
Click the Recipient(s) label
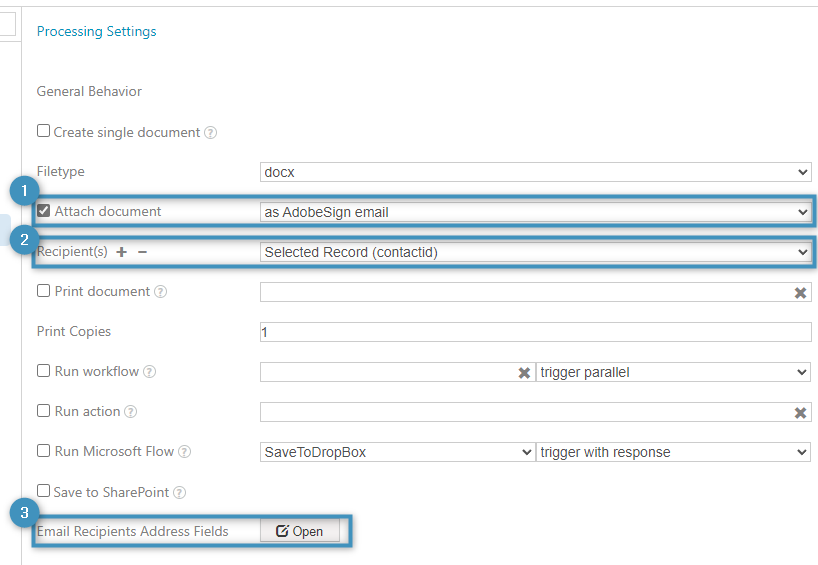pos(72,252)
